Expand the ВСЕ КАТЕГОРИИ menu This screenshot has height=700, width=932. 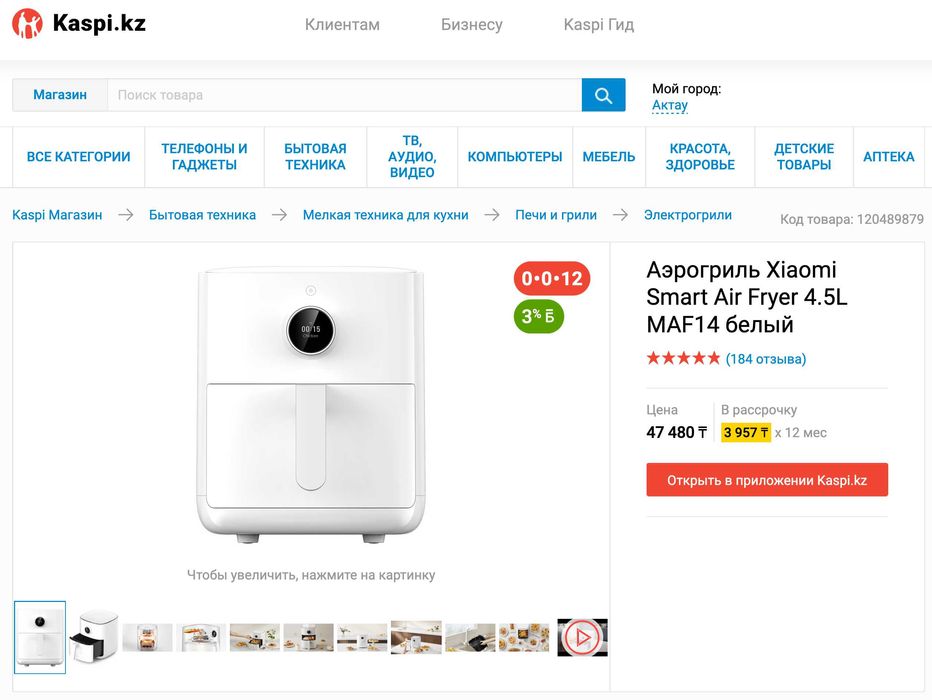pos(79,157)
